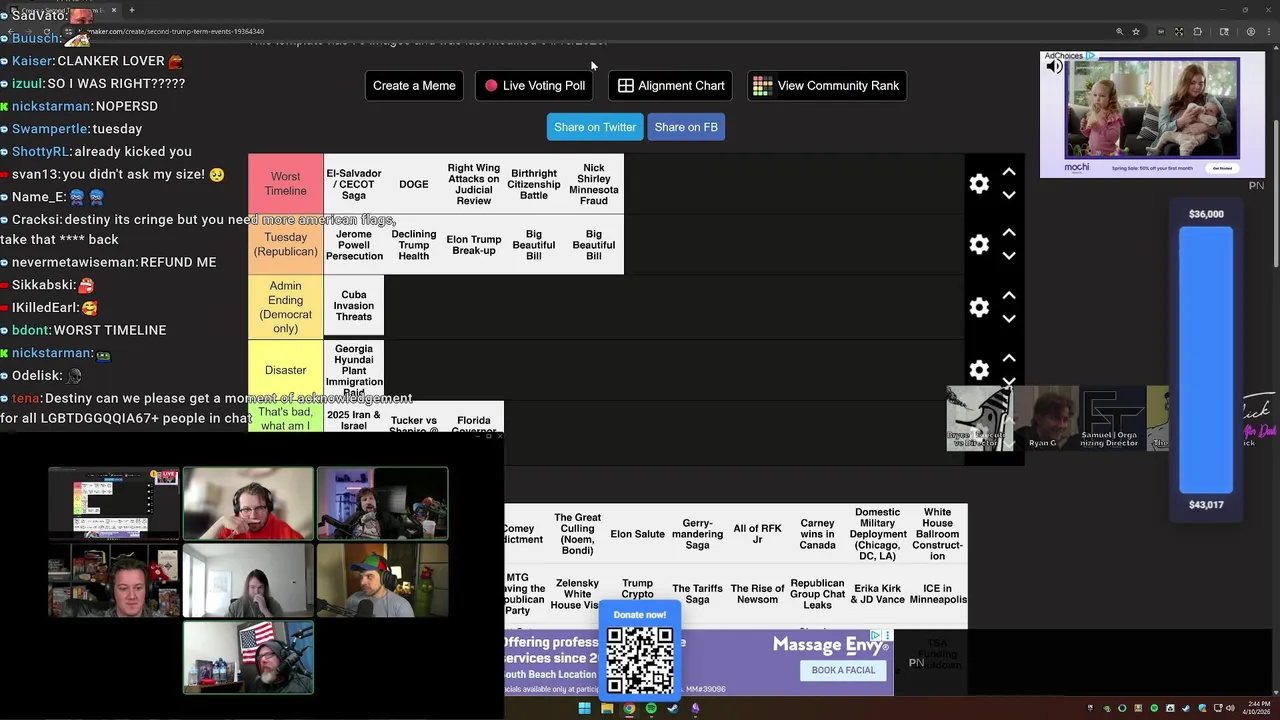Move Worst Timeline row down
Image resolution: width=1280 pixels, height=720 pixels.
tap(1009, 195)
